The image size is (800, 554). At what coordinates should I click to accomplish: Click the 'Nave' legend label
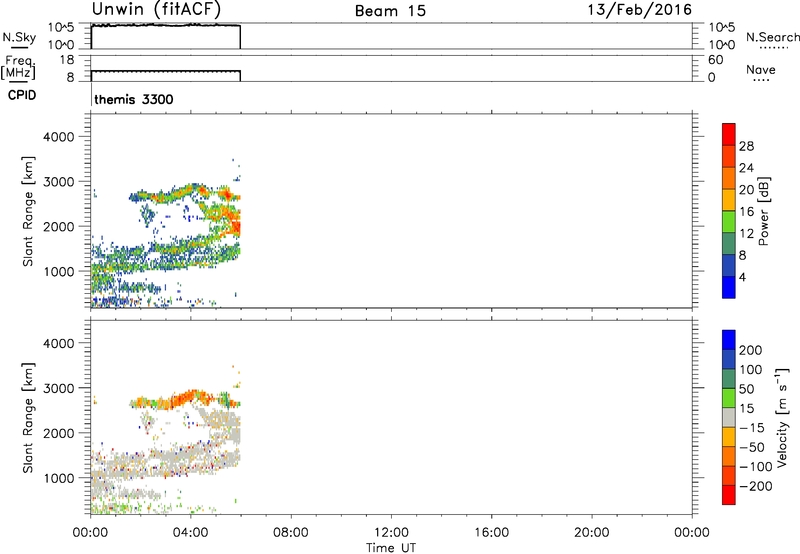[760, 70]
